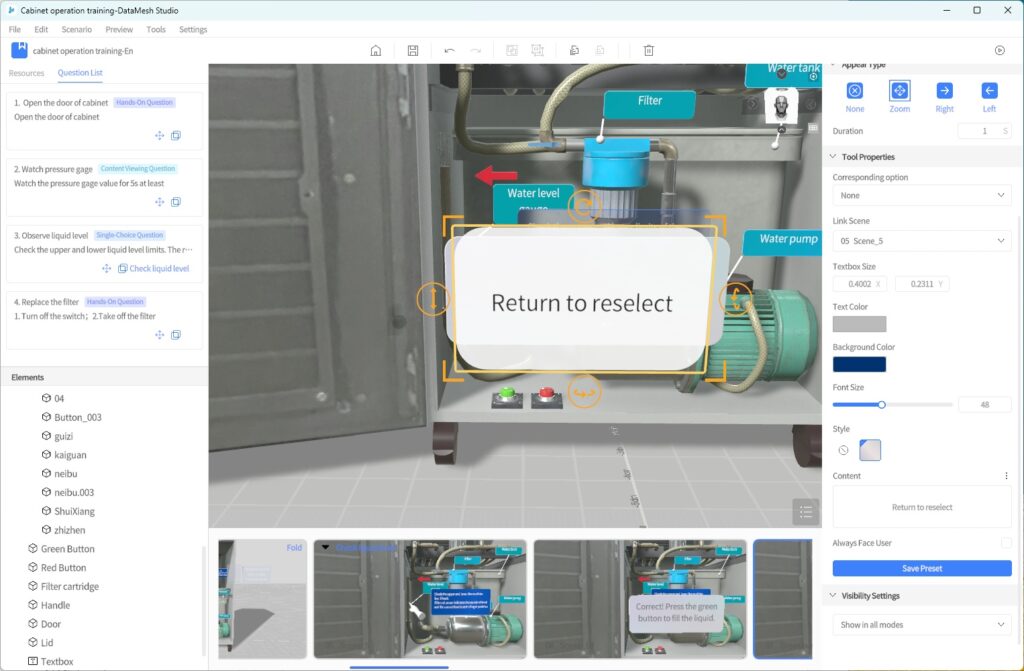Click the Background Color swatch
Screen dimensions: 1024x671
859,364
